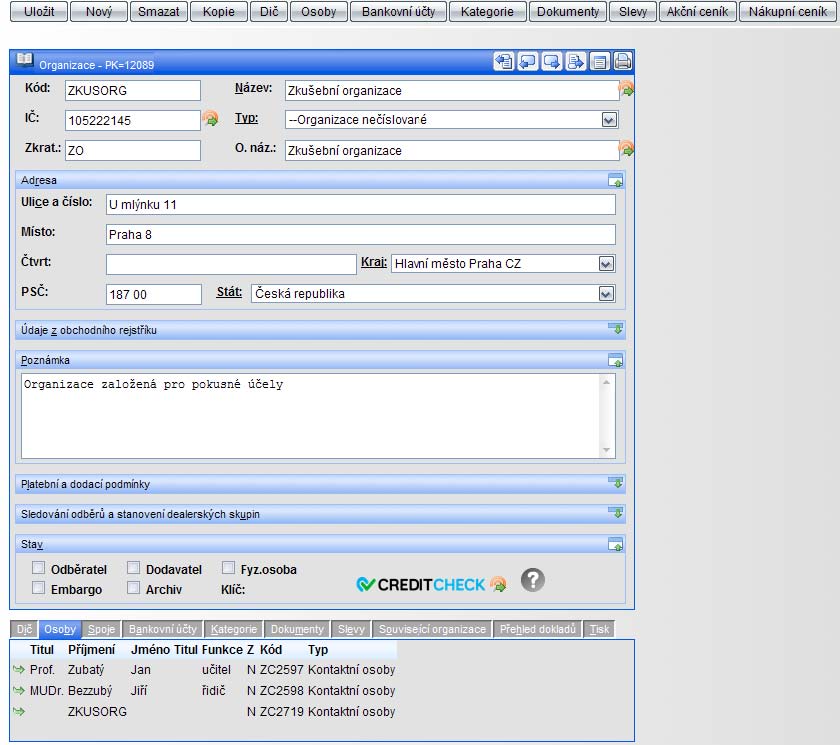Toggle the Embargo checkbox
Viewport: 840px width, 745px height.
coord(39,589)
